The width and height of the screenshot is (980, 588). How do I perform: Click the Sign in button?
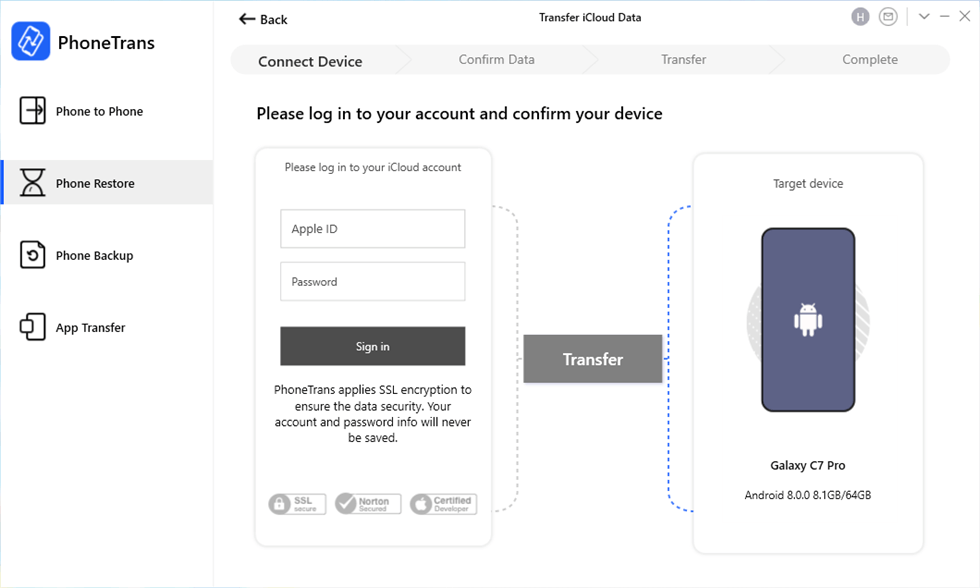pyautogui.click(x=372, y=346)
